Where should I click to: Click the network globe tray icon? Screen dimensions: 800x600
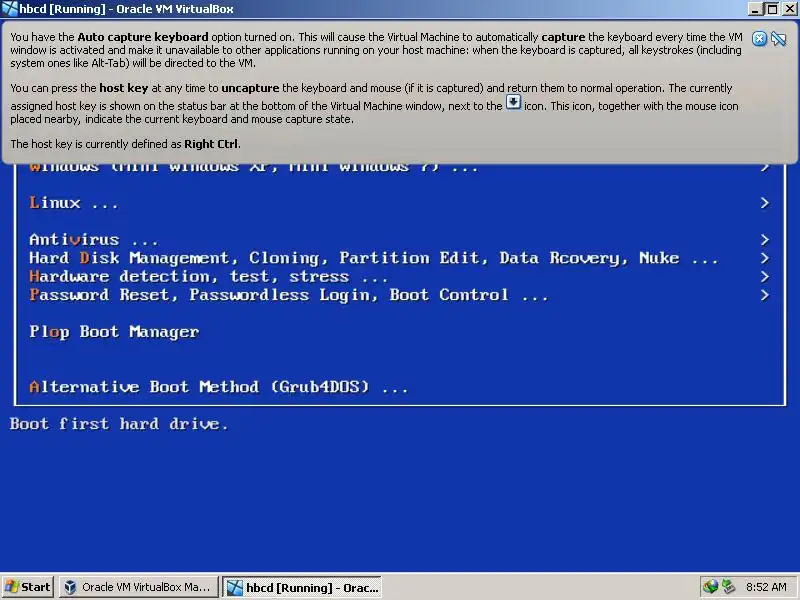pyautogui.click(x=710, y=587)
